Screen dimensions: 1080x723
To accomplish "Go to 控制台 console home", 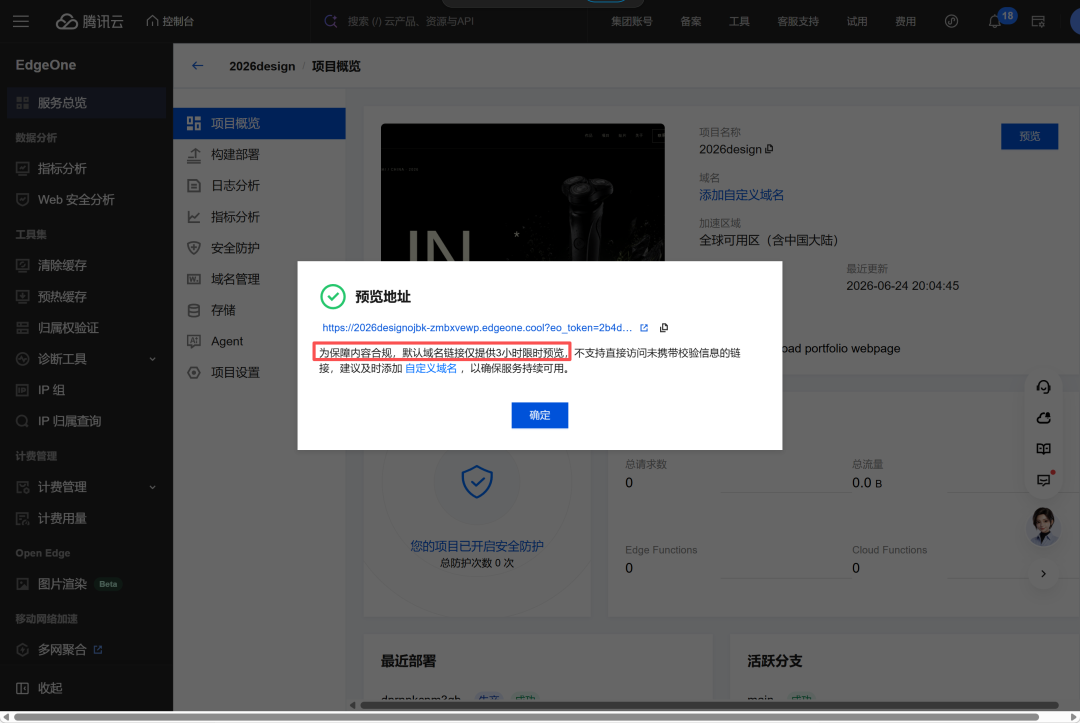I will (170, 21).
